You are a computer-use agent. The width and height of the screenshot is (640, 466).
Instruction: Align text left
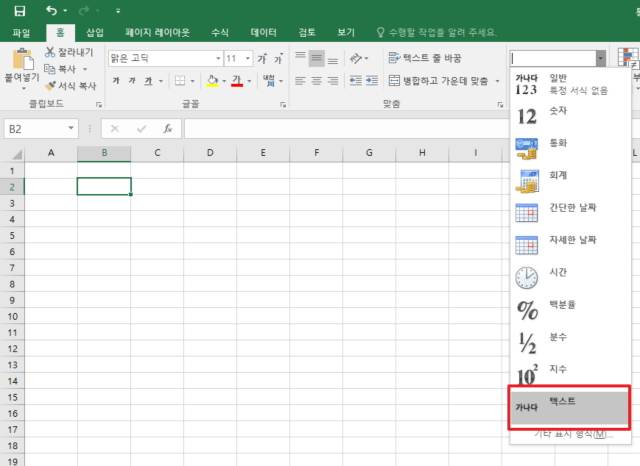tap(300, 81)
